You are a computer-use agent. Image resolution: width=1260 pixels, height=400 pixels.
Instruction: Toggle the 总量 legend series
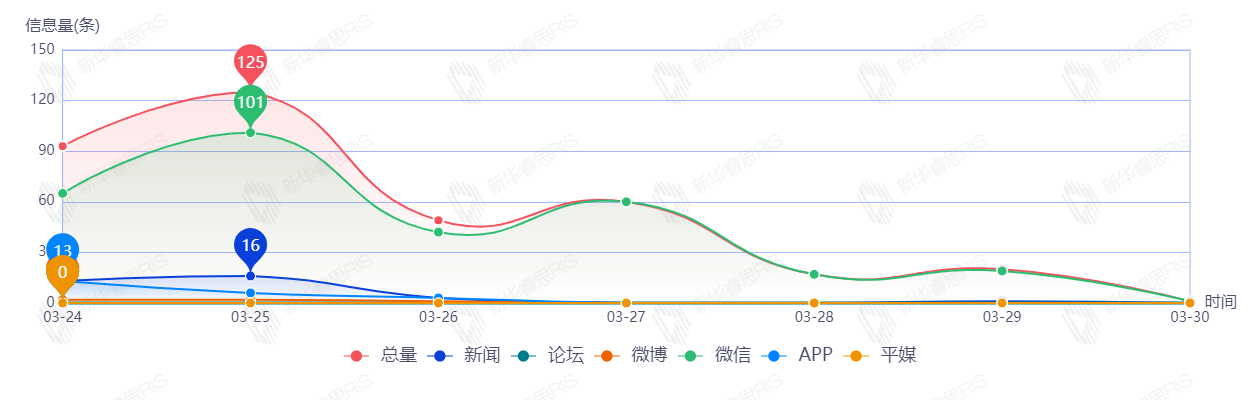[x=380, y=355]
